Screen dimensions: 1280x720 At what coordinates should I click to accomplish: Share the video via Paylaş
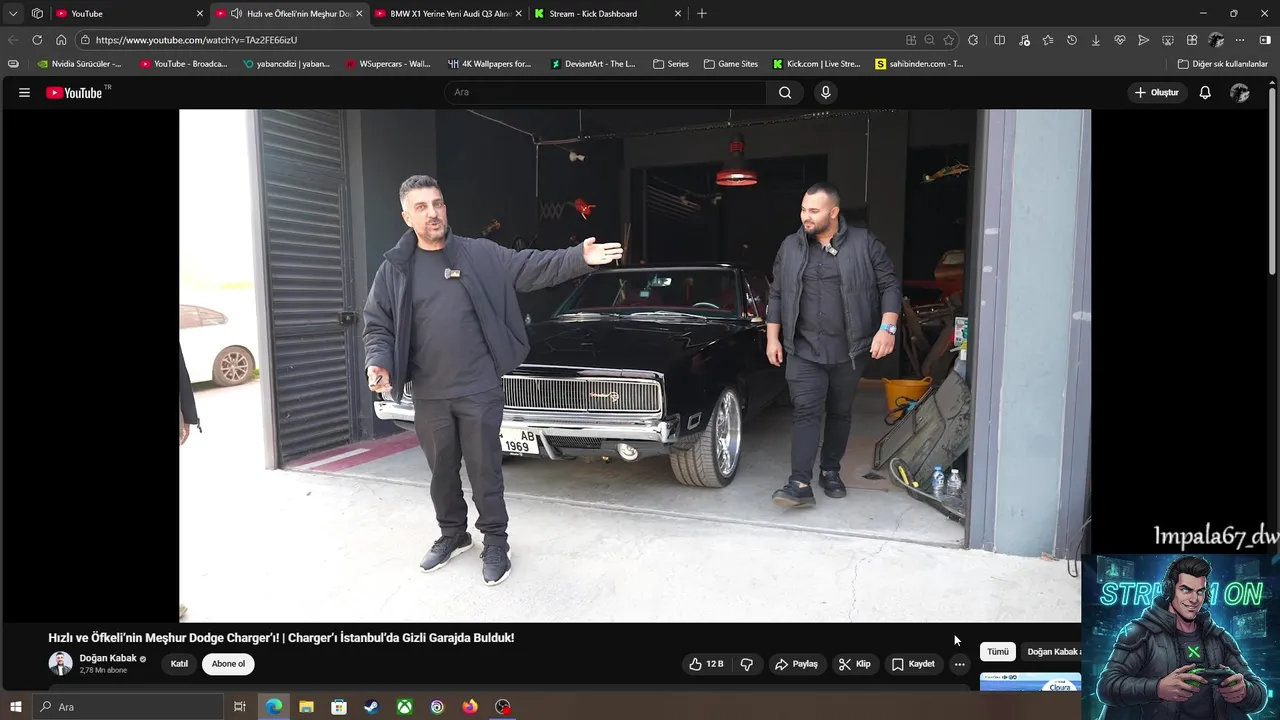796,664
